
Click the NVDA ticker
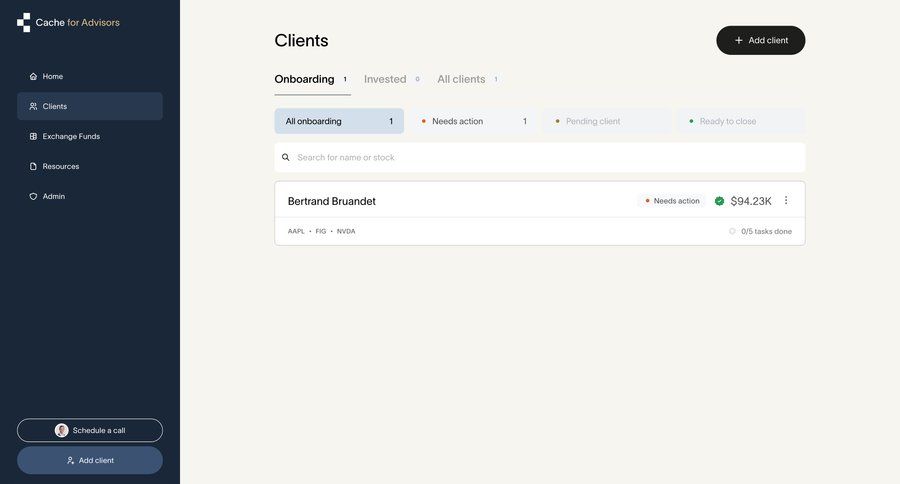tap(346, 231)
